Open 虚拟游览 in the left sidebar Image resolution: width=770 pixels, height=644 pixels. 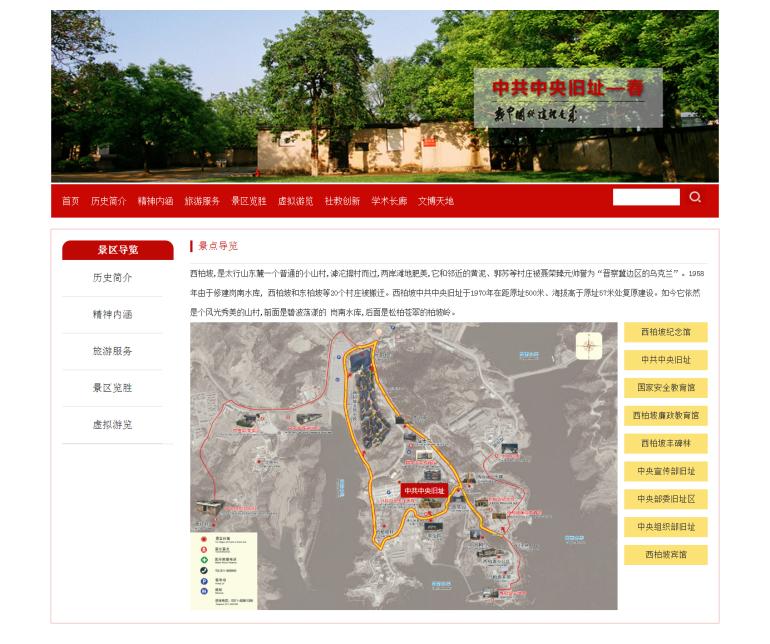pyautogui.click(x=112, y=425)
